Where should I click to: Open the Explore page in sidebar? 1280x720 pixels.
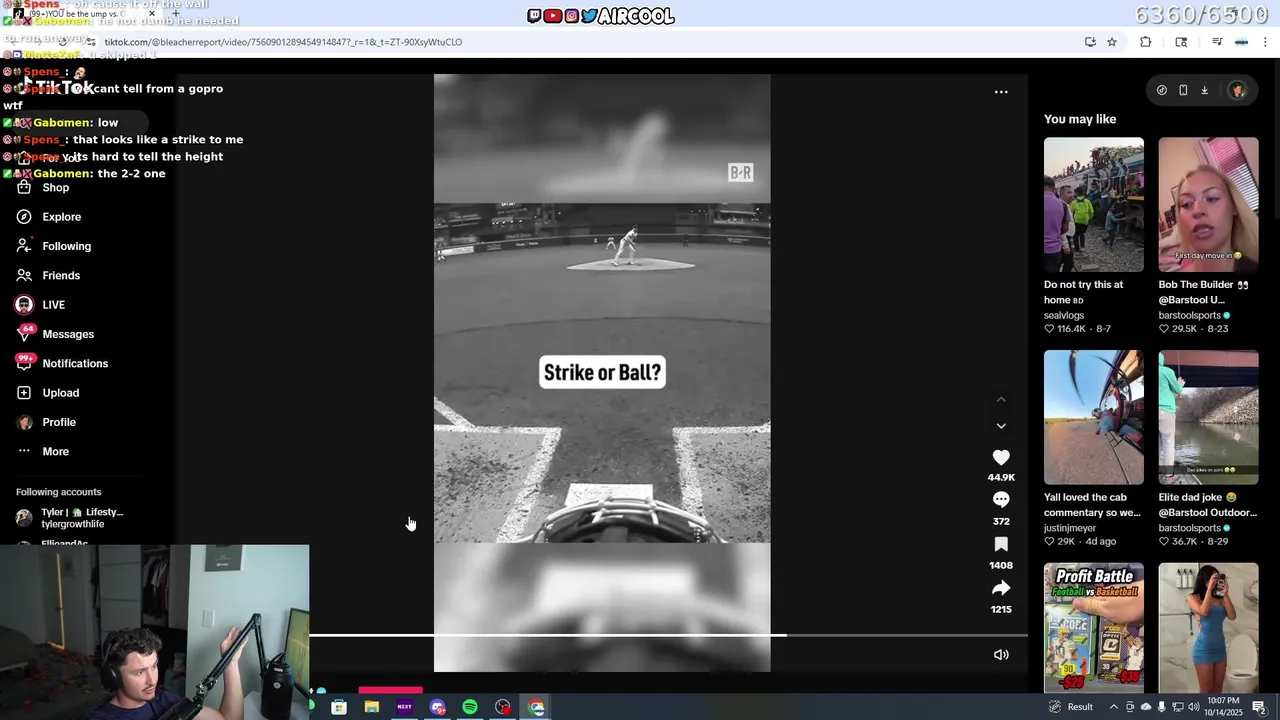tap(62, 217)
